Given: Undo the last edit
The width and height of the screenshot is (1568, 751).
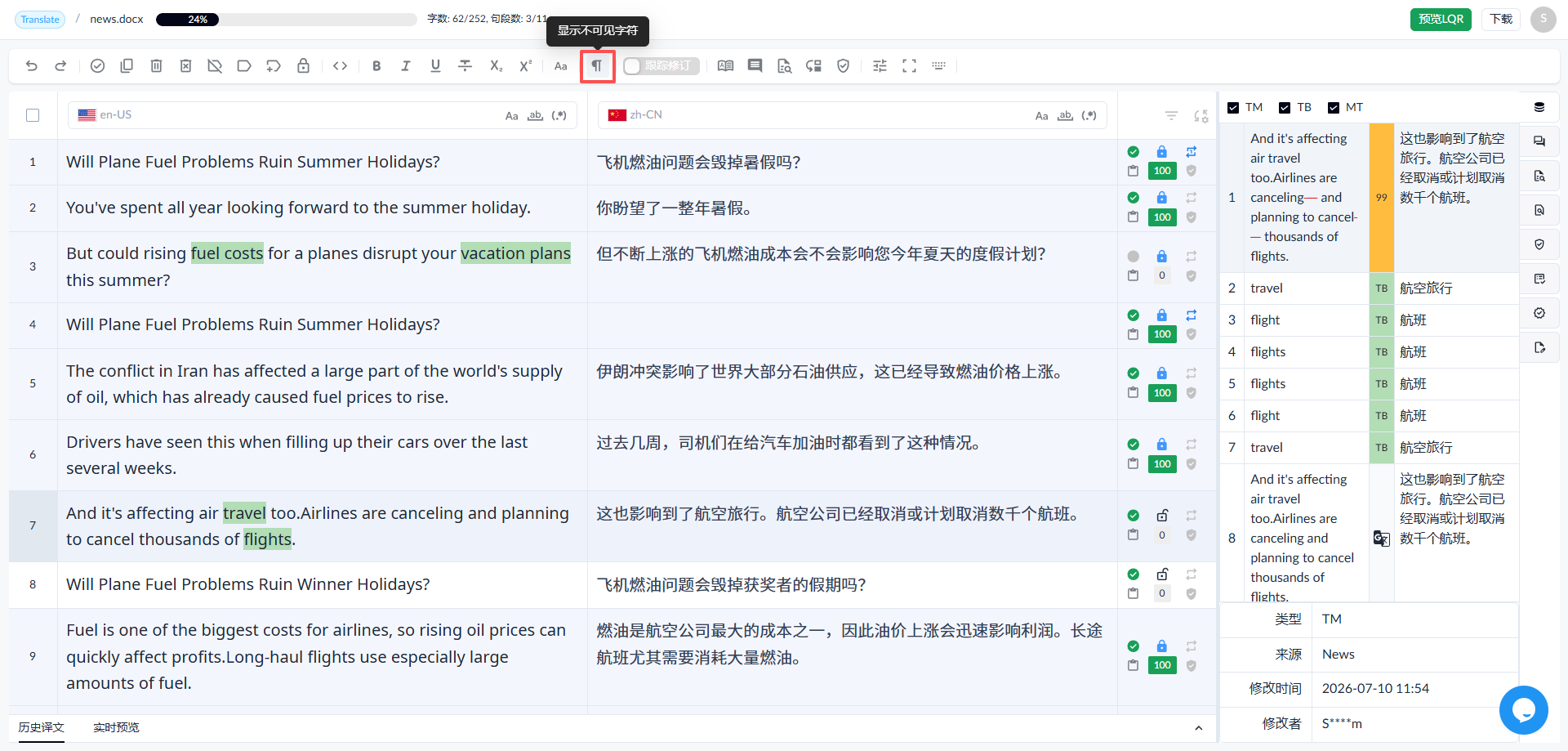Looking at the screenshot, I should click(32, 66).
